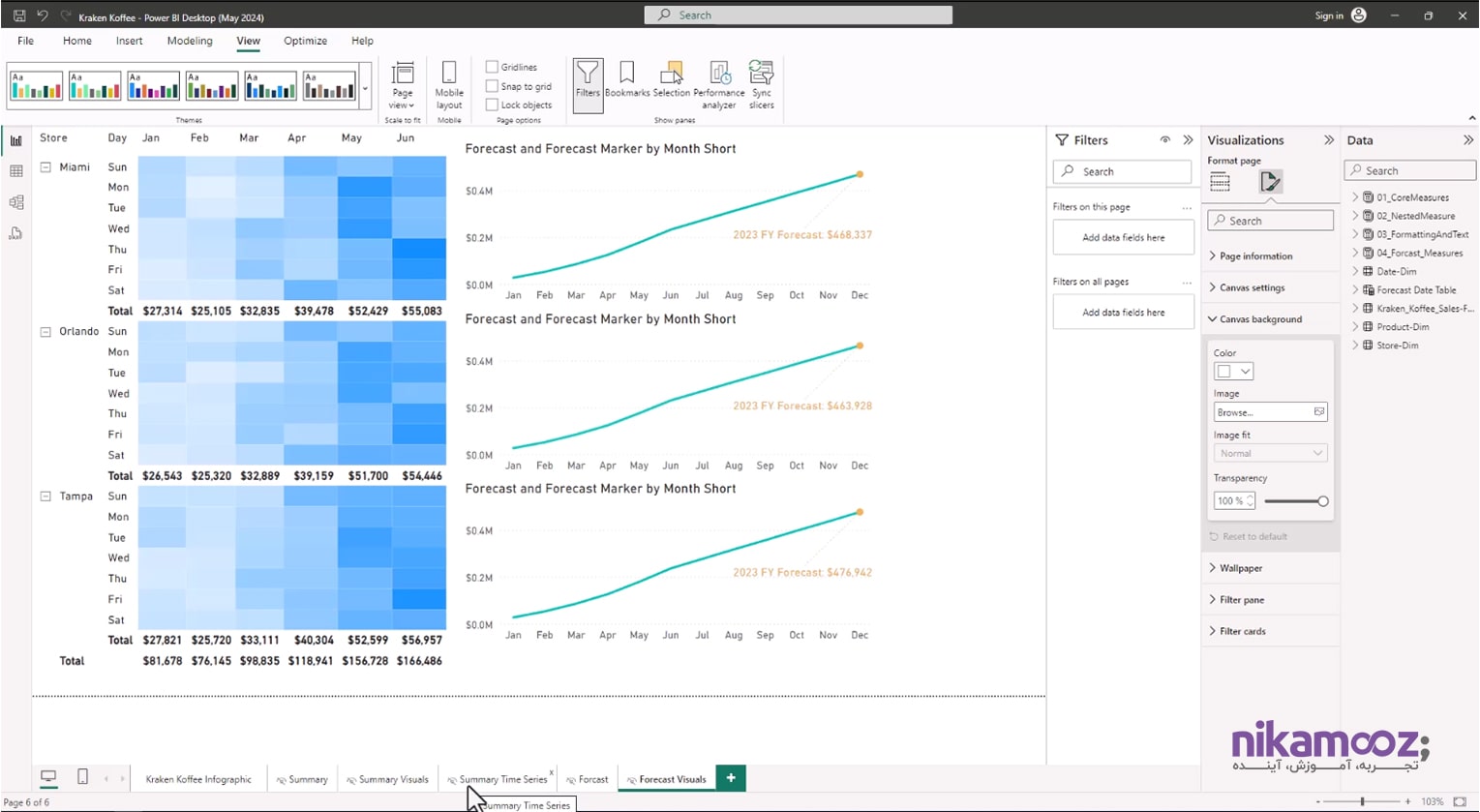Toggle the Filters pane button
The image size is (1480, 812).
coord(588,85)
